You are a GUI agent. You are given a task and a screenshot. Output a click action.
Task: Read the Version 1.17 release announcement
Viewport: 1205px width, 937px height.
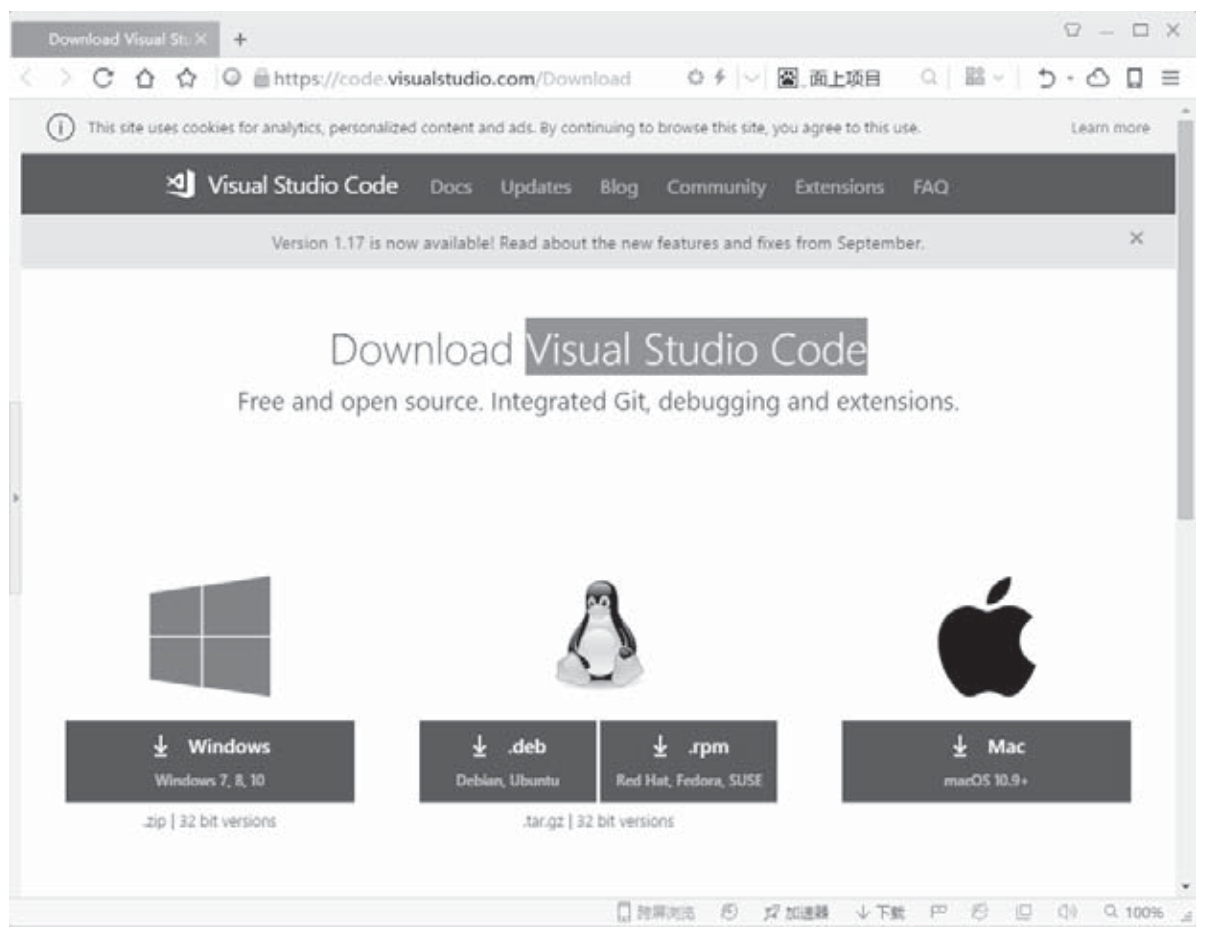[598, 243]
